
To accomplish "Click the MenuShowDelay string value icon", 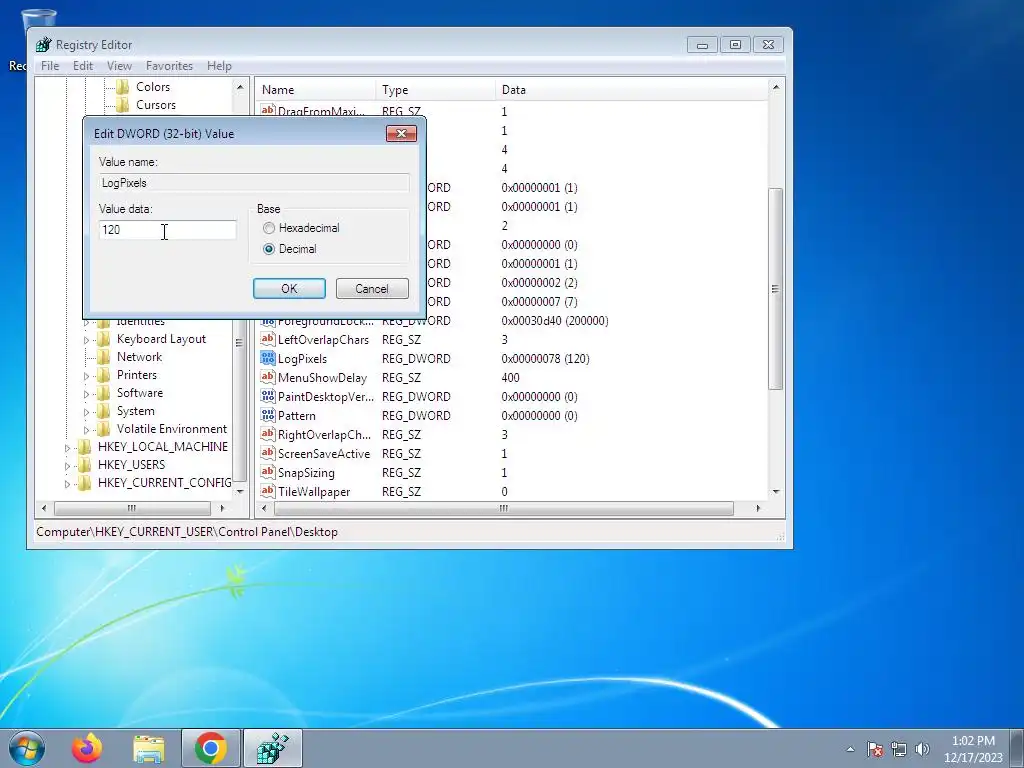I will click(268, 377).
